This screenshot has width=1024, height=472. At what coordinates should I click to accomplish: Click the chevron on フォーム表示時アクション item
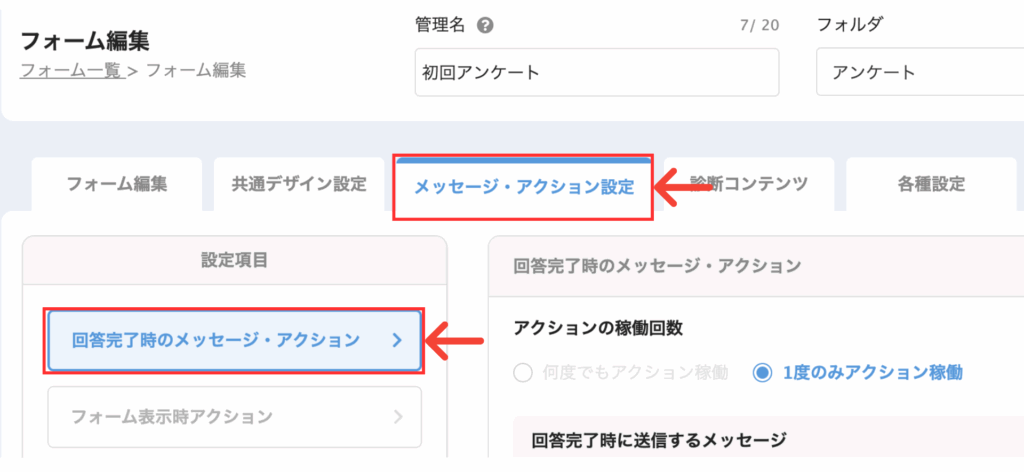(399, 417)
